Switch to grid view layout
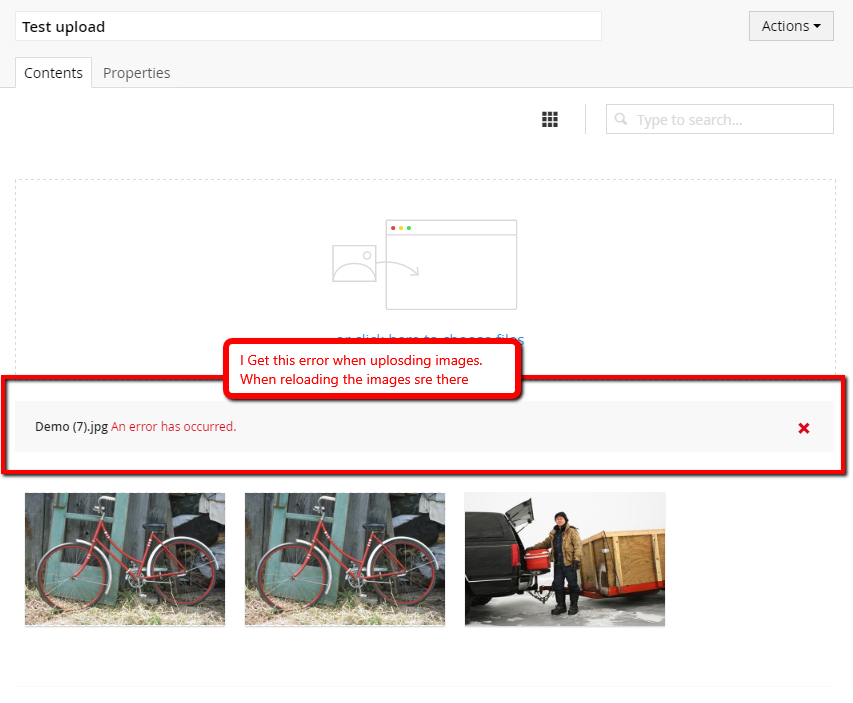 coord(549,120)
